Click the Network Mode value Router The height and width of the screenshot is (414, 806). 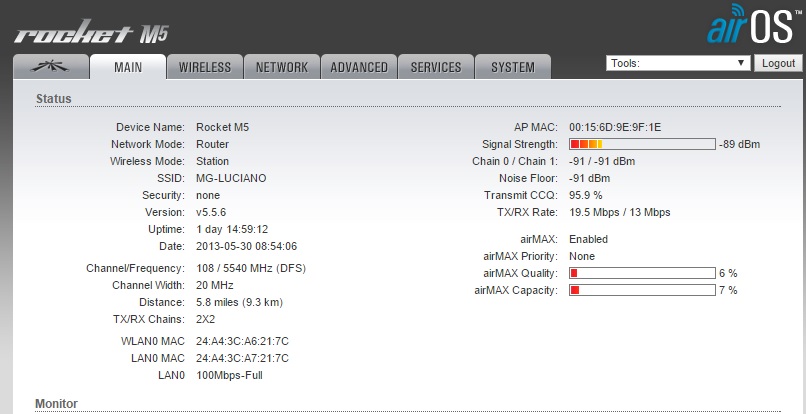pyautogui.click(x=212, y=145)
